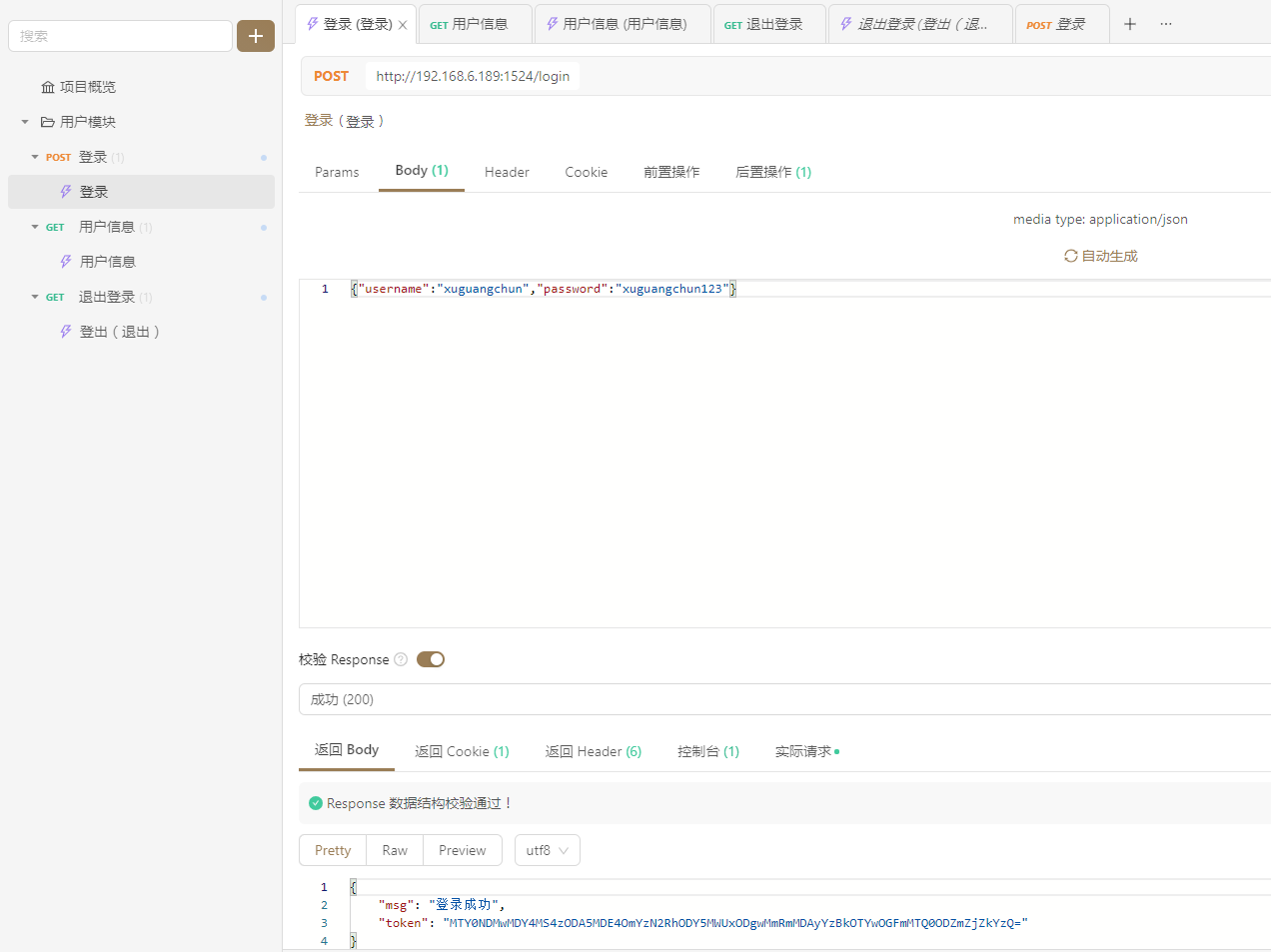
Task: Click the 自动生成 button
Action: (1101, 256)
